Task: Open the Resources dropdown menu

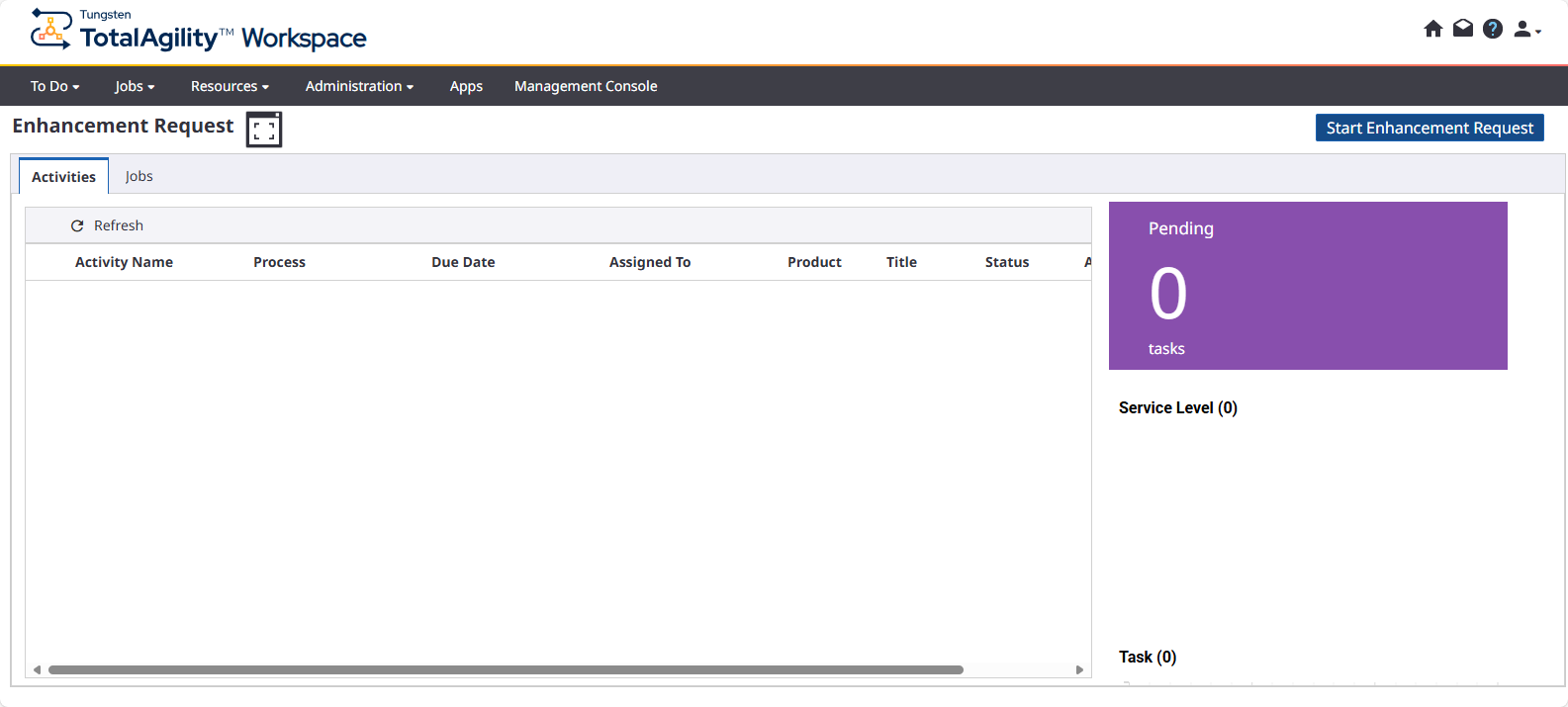Action: coord(230,86)
